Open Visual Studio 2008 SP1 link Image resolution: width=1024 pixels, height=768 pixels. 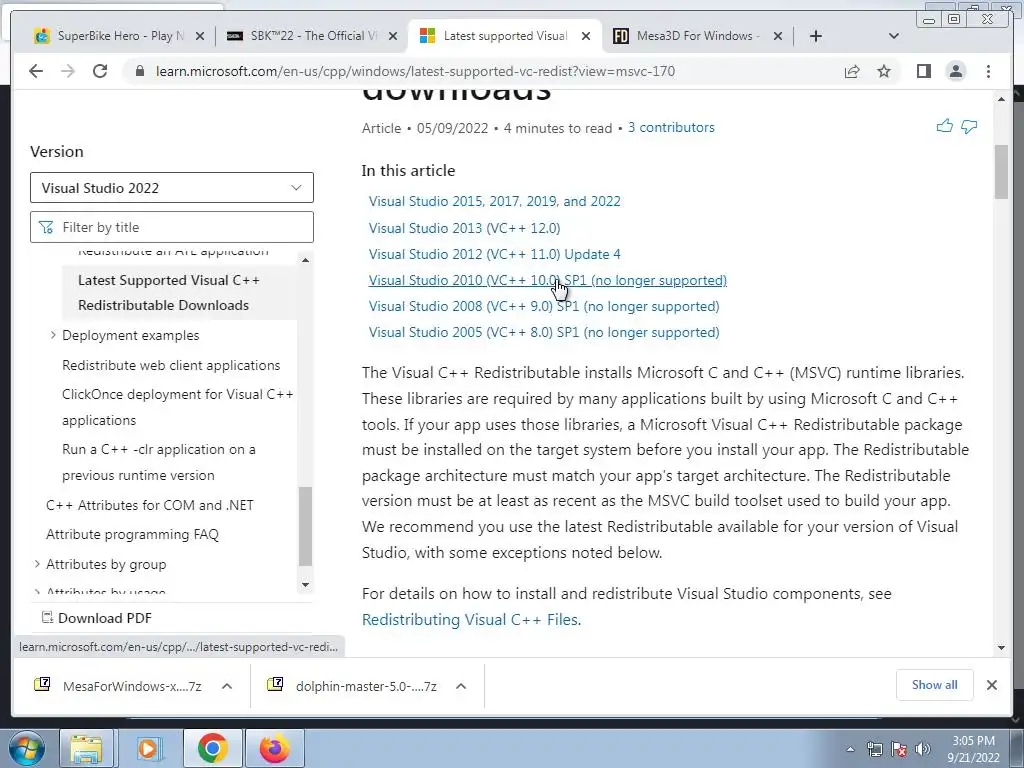(544, 306)
